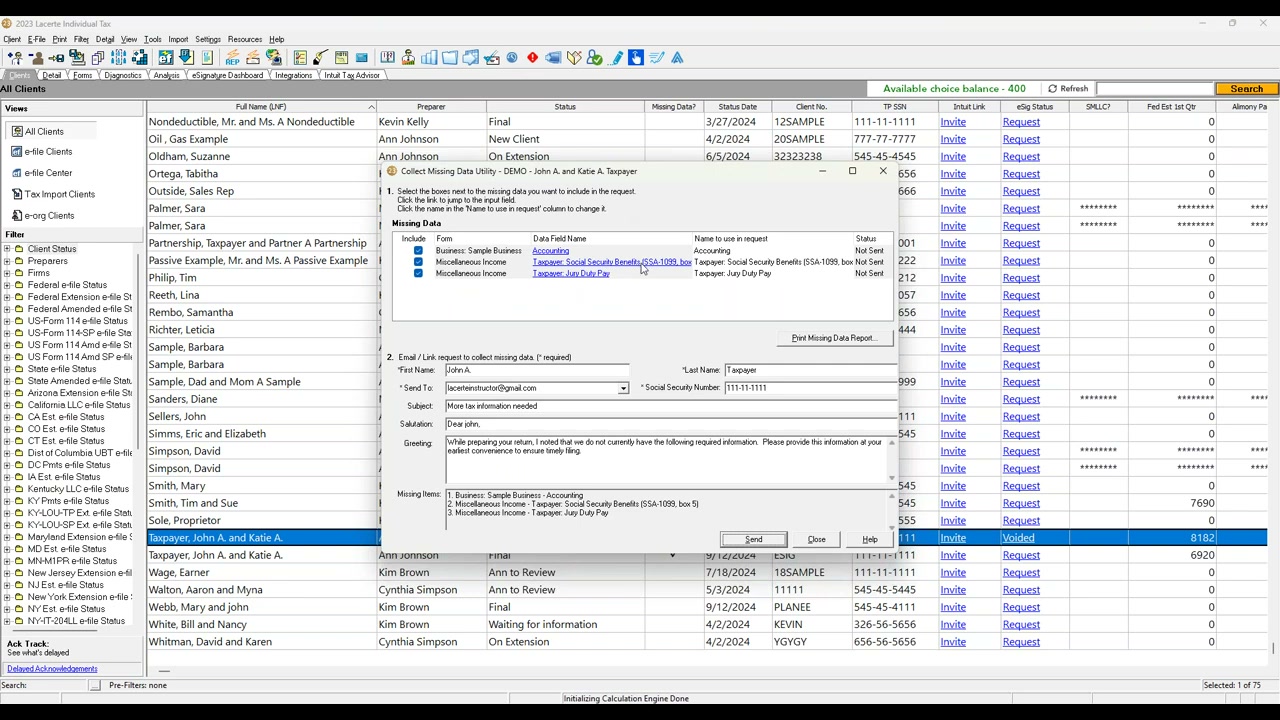Click the double question mark toolbar icon

pyautogui.click(x=387, y=58)
